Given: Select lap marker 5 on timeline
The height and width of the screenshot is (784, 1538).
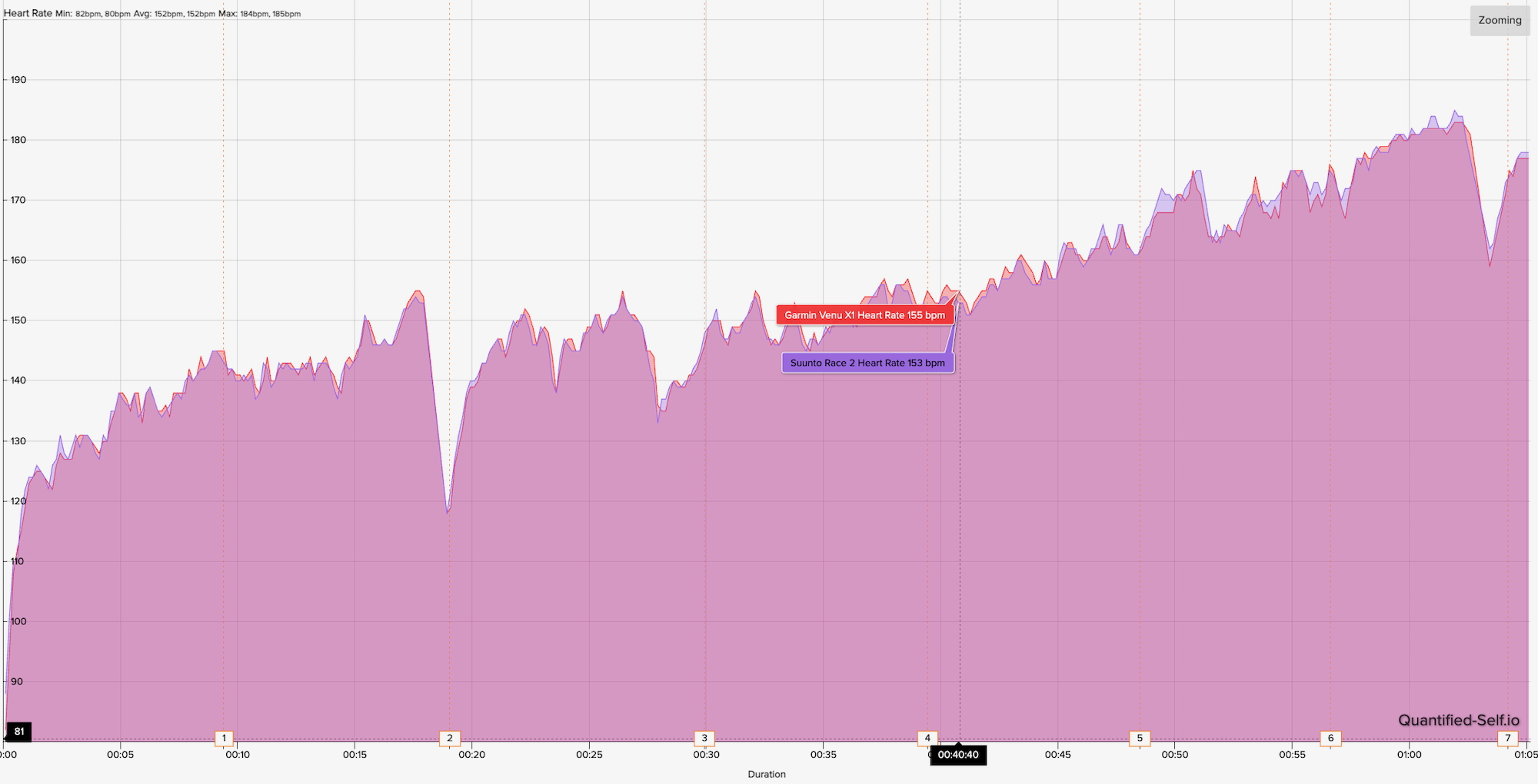Looking at the screenshot, I should 1140,738.
